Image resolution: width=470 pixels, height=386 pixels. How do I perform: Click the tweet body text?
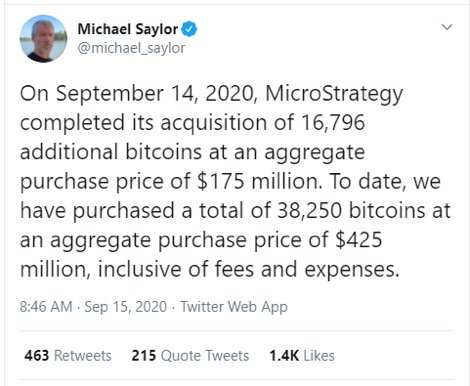(x=235, y=181)
